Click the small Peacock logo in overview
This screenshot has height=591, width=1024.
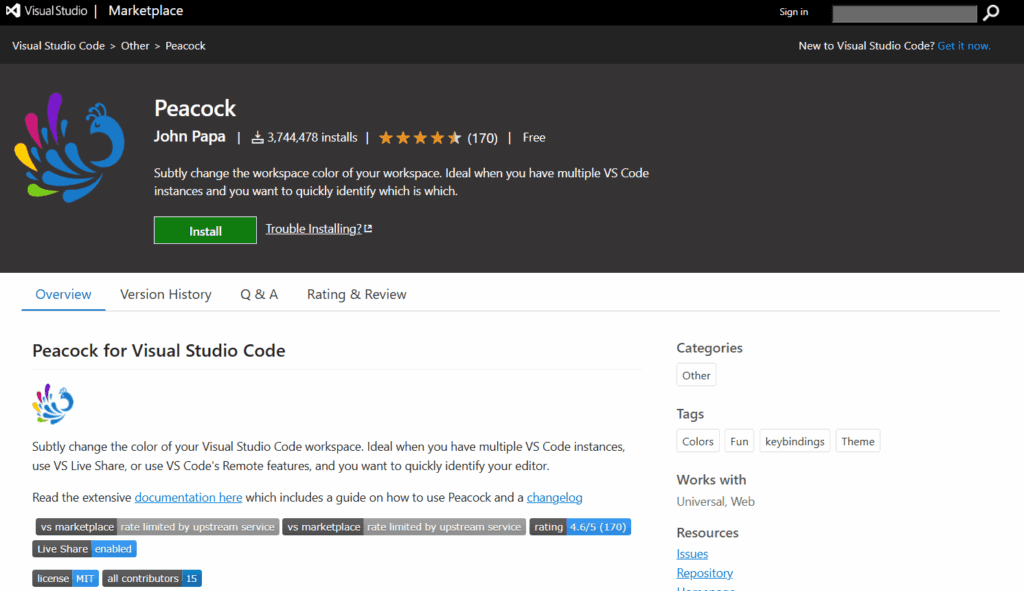pyautogui.click(x=53, y=404)
